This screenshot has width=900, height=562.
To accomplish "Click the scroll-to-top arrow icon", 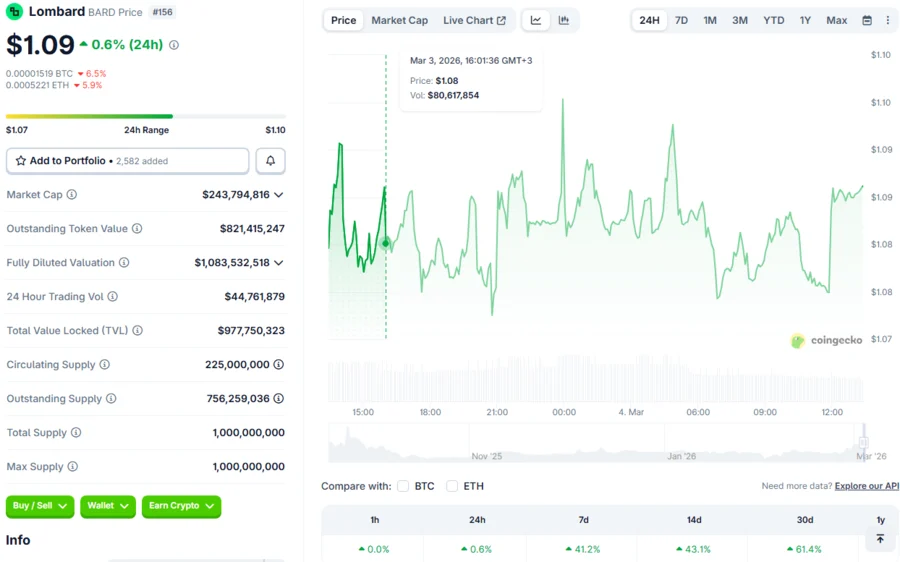I will click(880, 539).
